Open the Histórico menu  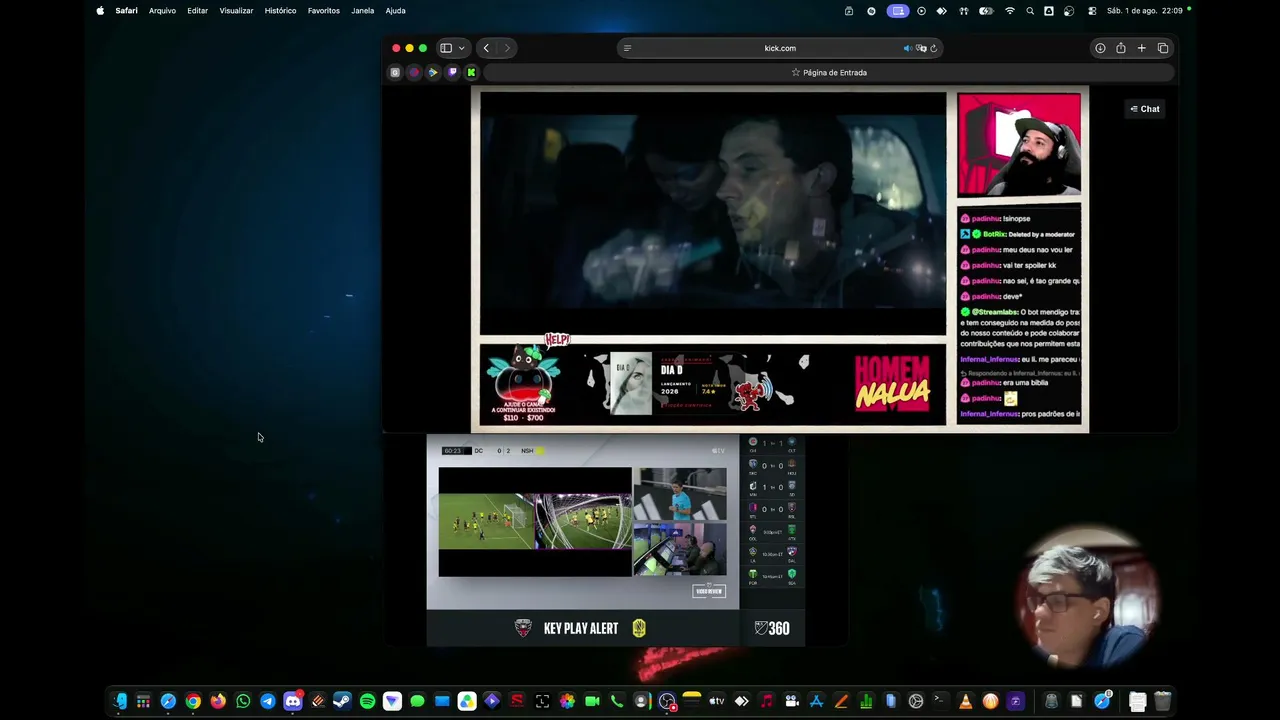[280, 11]
